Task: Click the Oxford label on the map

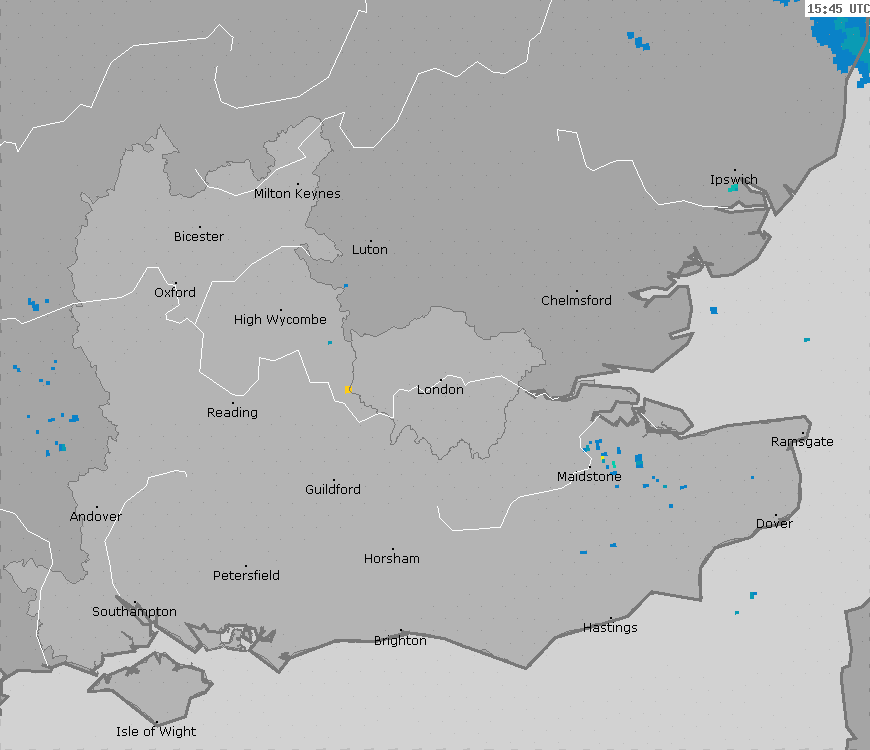Action: pyautogui.click(x=175, y=292)
